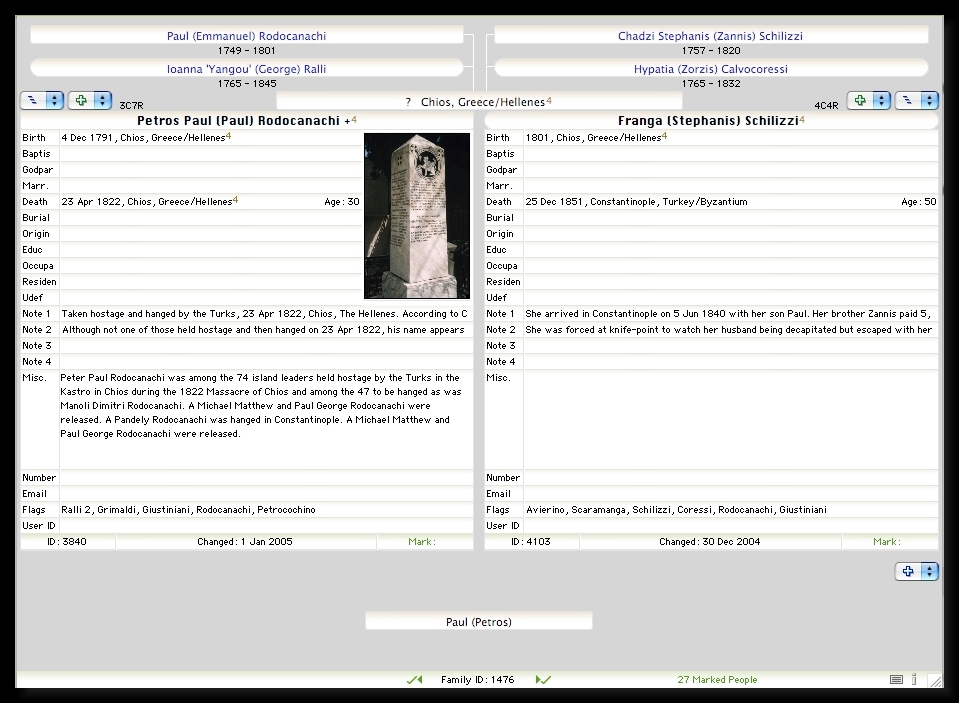The height and width of the screenshot is (703, 959).
Task: Click Franga's empty Baptis field
Action: pos(730,154)
